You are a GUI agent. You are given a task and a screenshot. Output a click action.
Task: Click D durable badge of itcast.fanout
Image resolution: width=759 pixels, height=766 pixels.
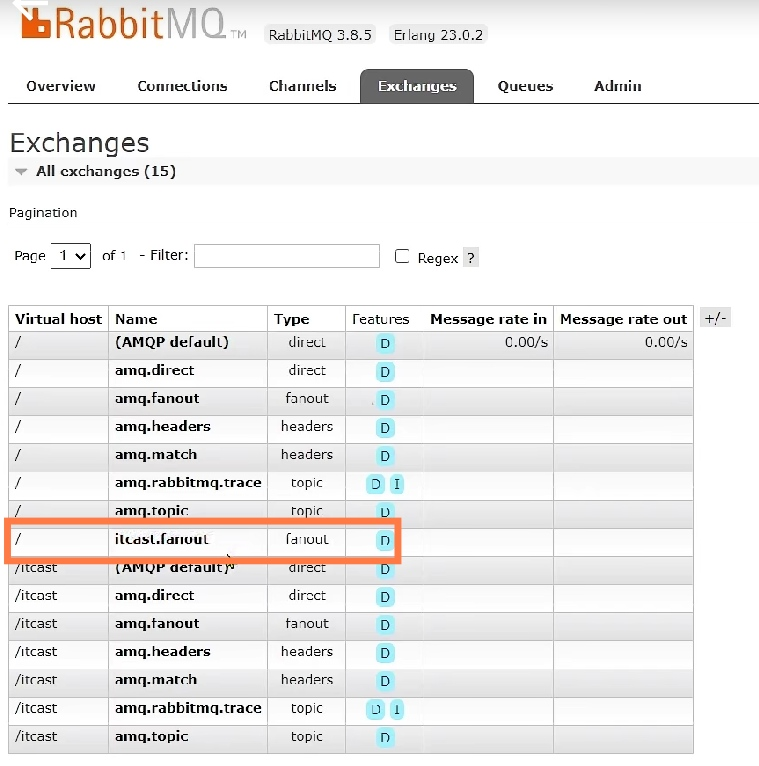(x=385, y=540)
